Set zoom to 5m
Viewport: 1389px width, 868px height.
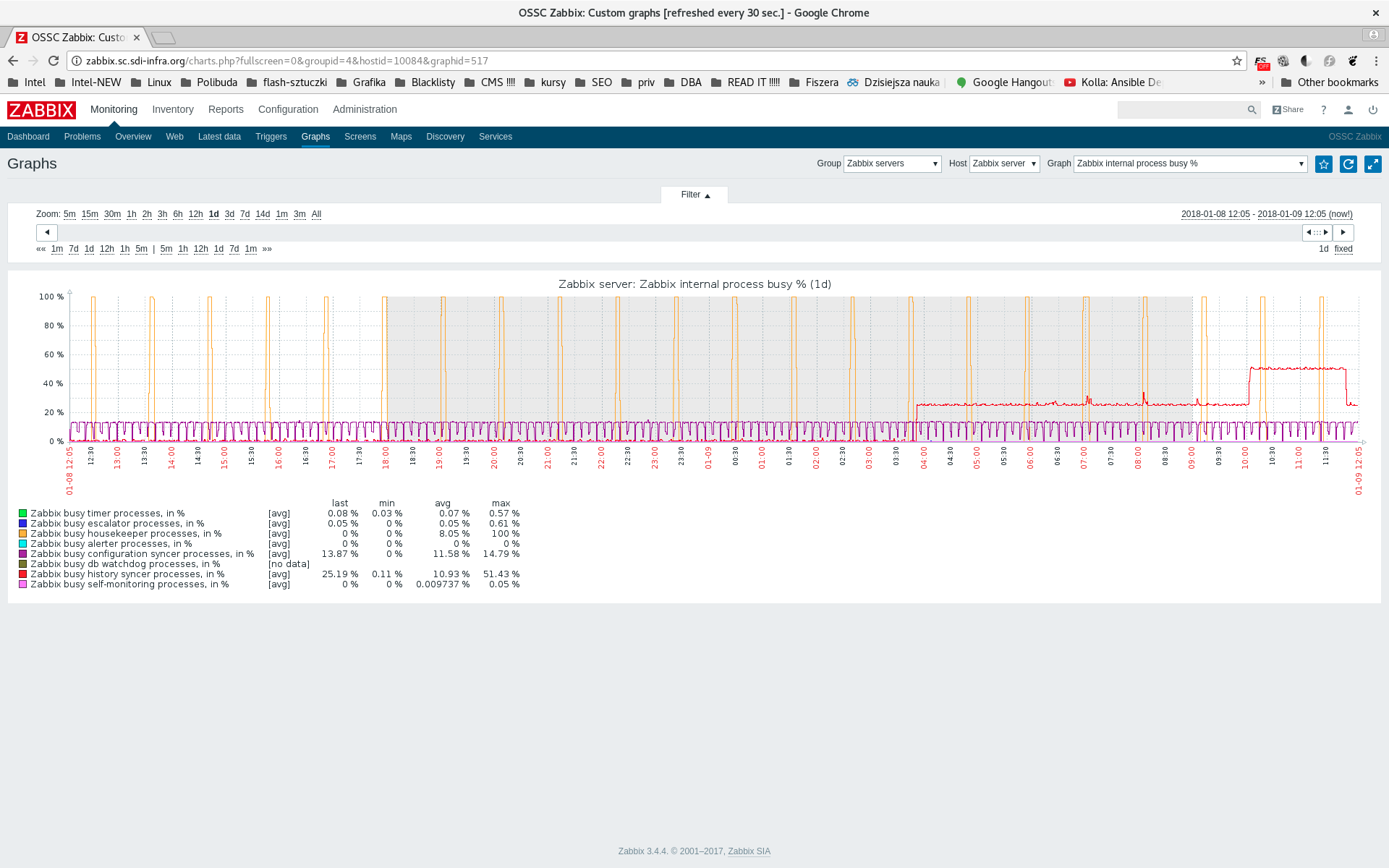pyautogui.click(x=69, y=214)
